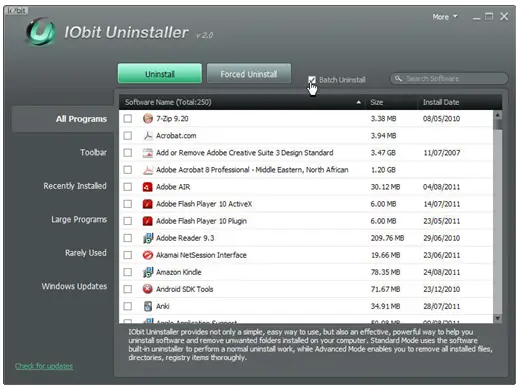Select the Amazon Kindle program name
The width and height of the screenshot is (517, 387).
coord(179,272)
